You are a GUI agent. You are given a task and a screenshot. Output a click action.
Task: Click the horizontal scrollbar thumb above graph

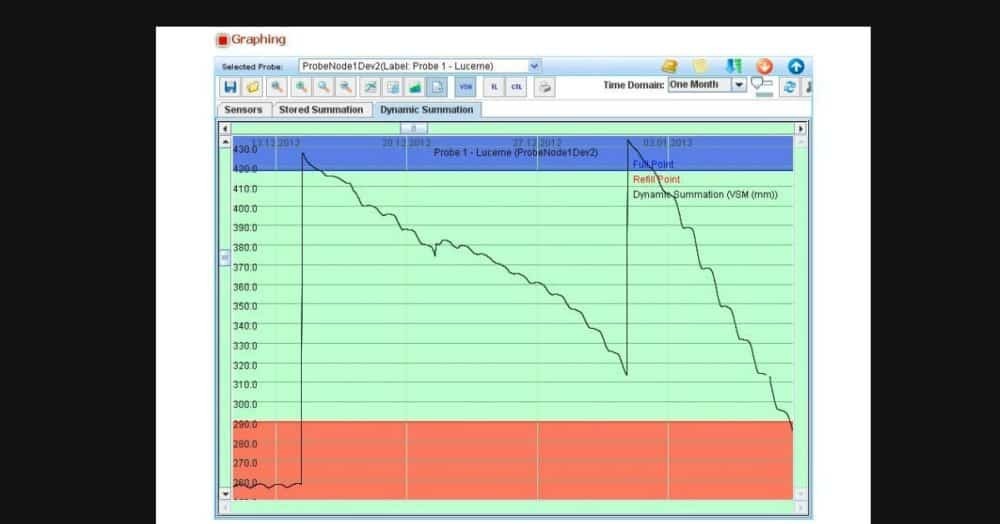tap(414, 128)
